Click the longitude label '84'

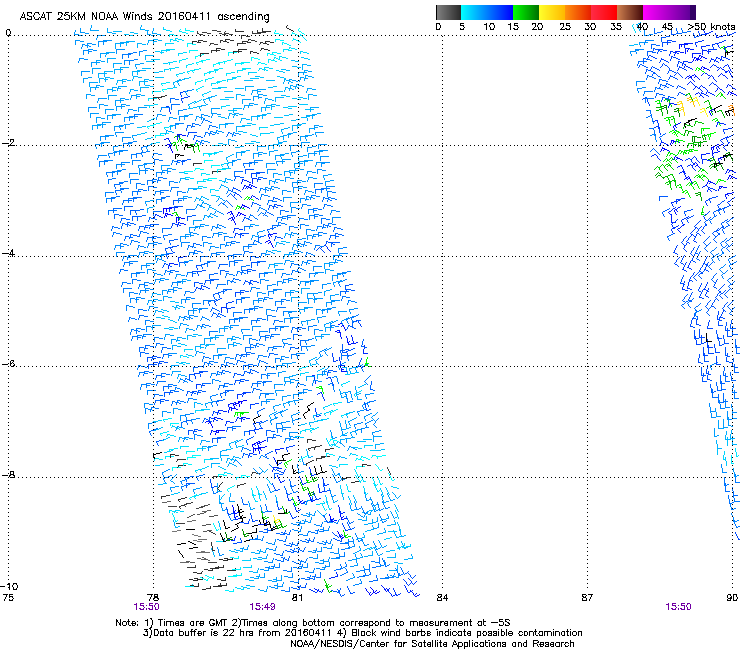click(x=442, y=598)
